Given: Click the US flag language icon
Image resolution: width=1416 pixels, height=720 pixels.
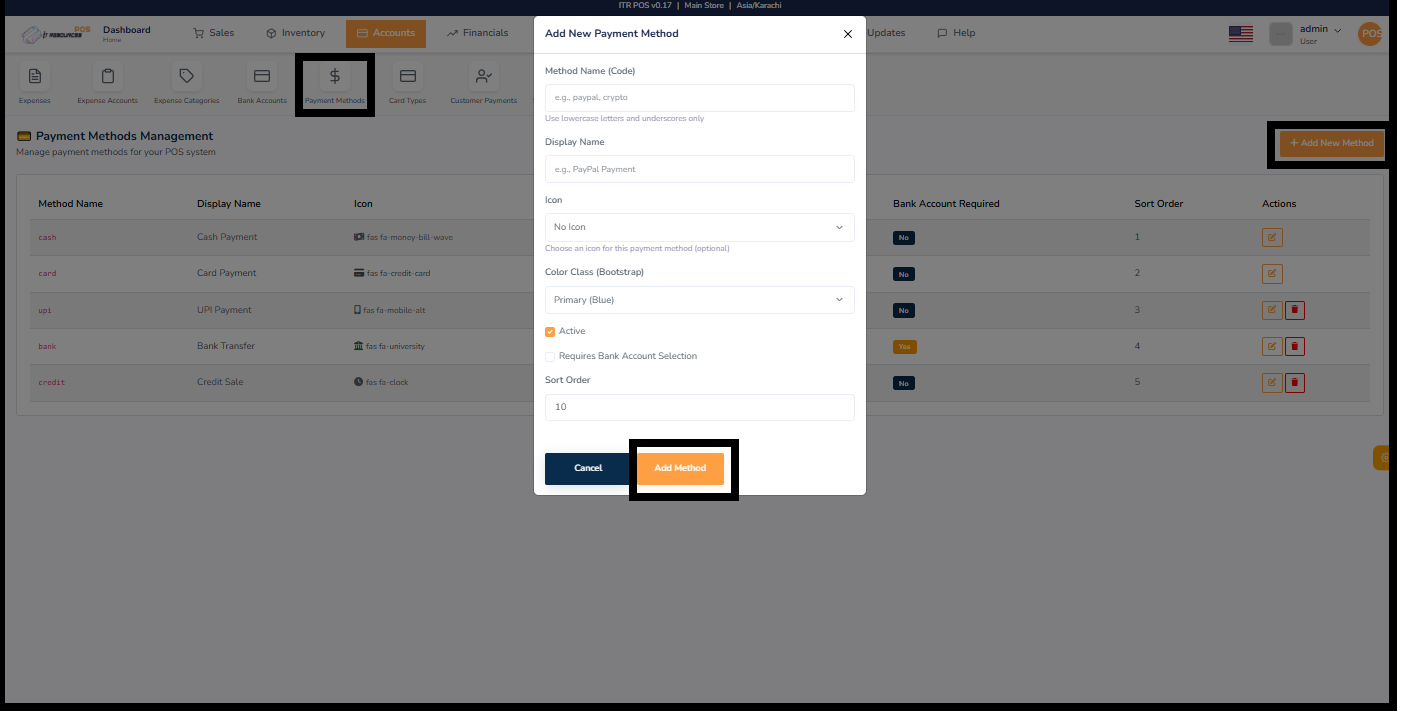Looking at the screenshot, I should point(1240,33).
